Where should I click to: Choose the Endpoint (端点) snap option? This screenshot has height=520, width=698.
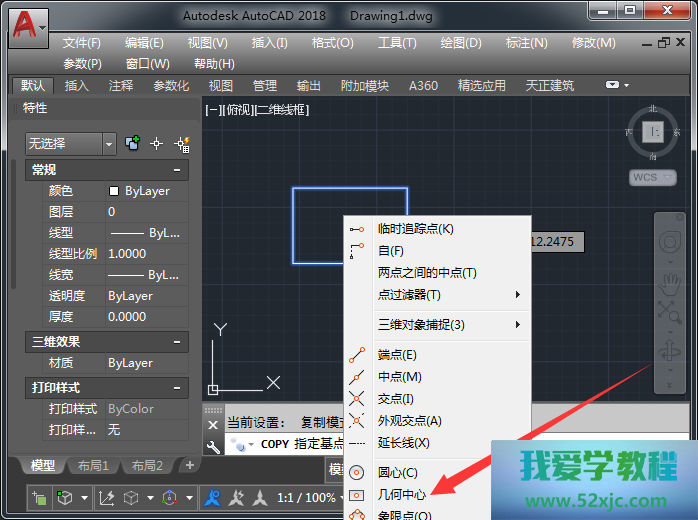click(x=397, y=355)
